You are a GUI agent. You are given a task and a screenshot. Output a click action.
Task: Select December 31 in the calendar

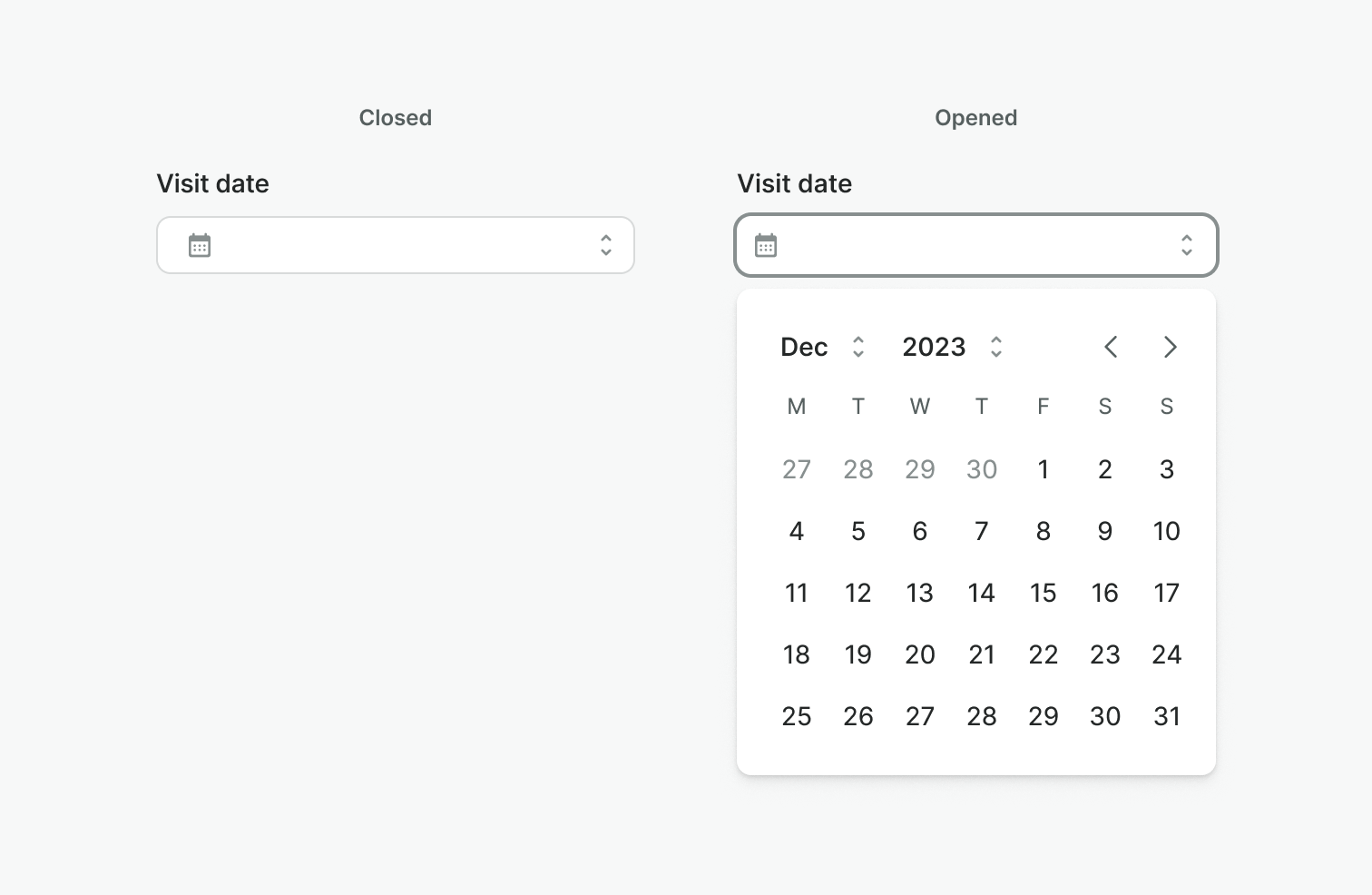point(1166,716)
